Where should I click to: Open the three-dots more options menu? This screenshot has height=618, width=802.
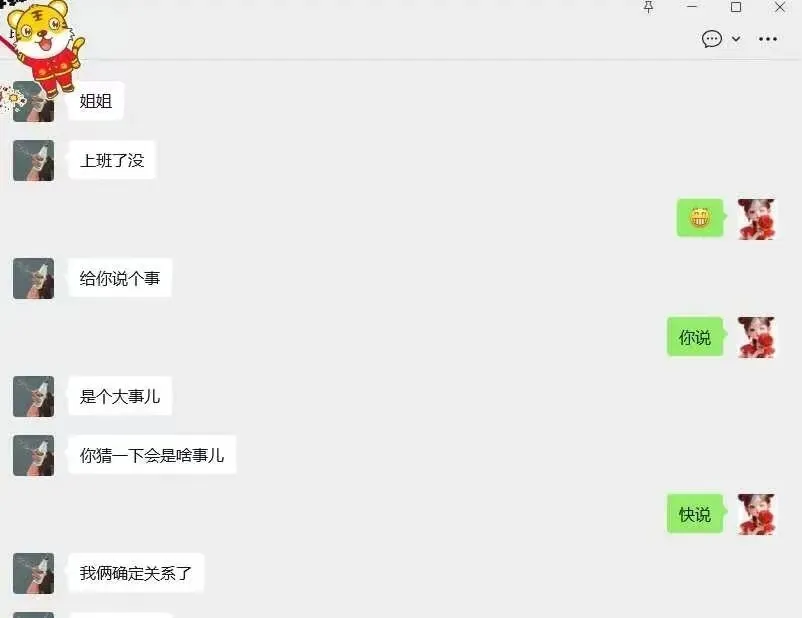coord(768,39)
